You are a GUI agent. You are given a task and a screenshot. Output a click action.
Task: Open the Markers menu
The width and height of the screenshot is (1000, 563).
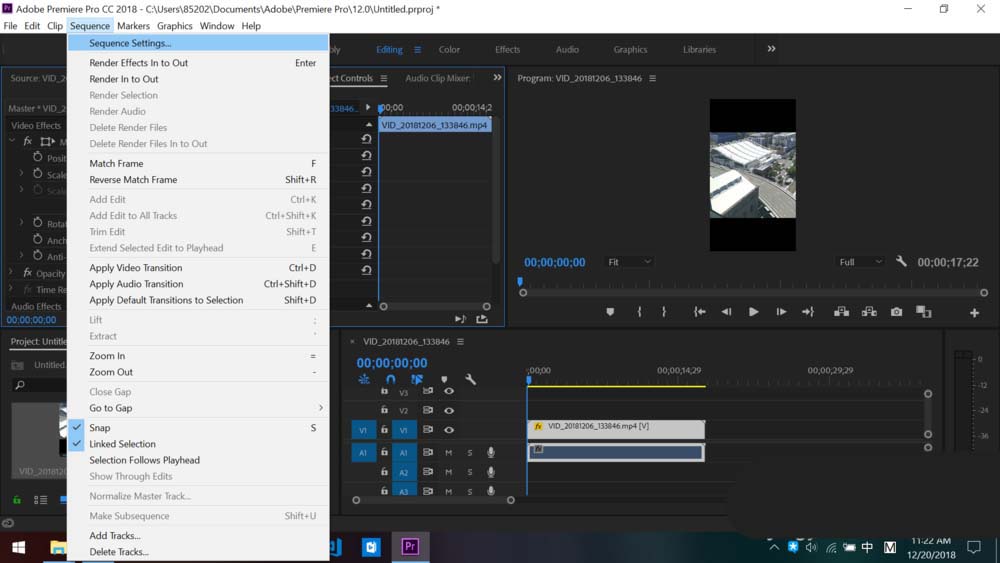(133, 26)
